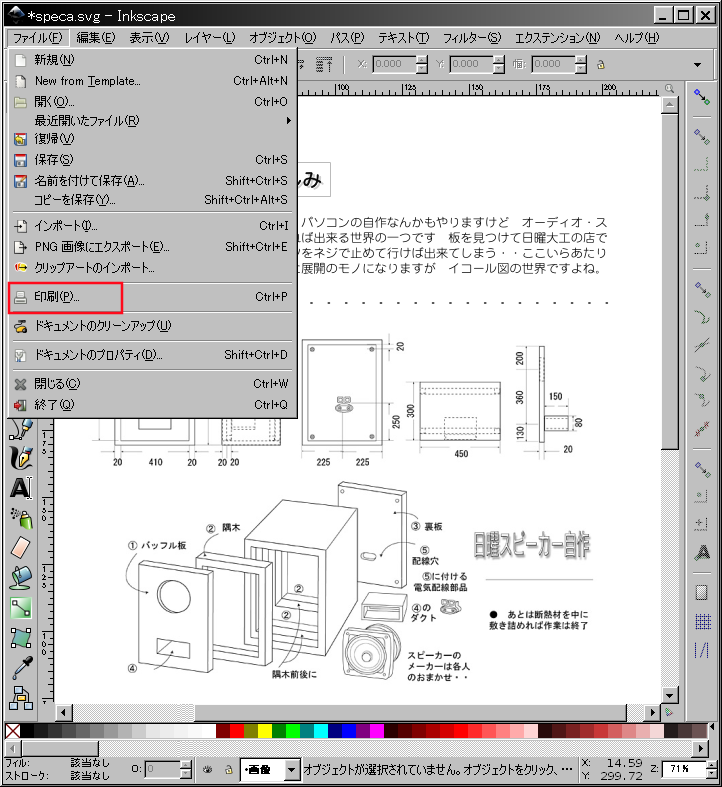The image size is (722, 787).
Task: Increase width value with stepper arrow
Action: (x=581, y=59)
